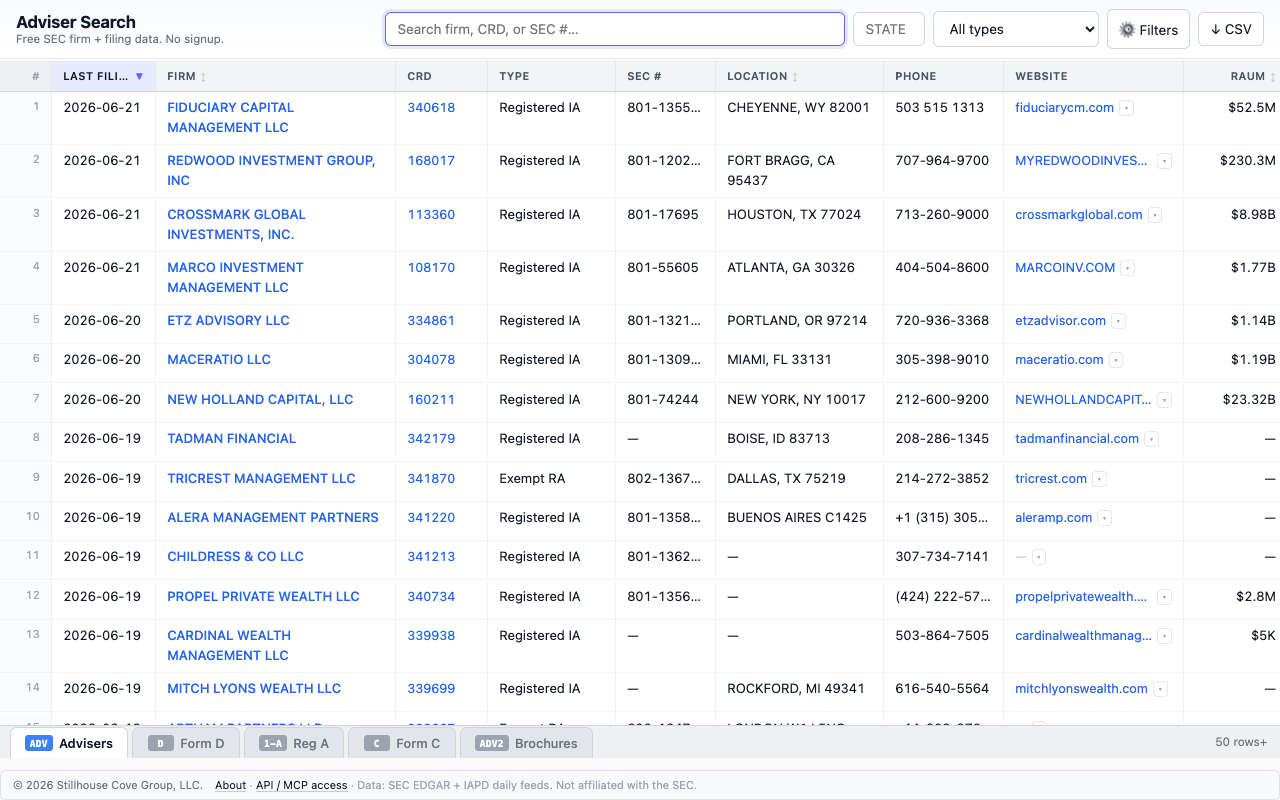This screenshot has width=1280, height=800.
Task: Switch to the Brochures tab
Action: tap(526, 743)
